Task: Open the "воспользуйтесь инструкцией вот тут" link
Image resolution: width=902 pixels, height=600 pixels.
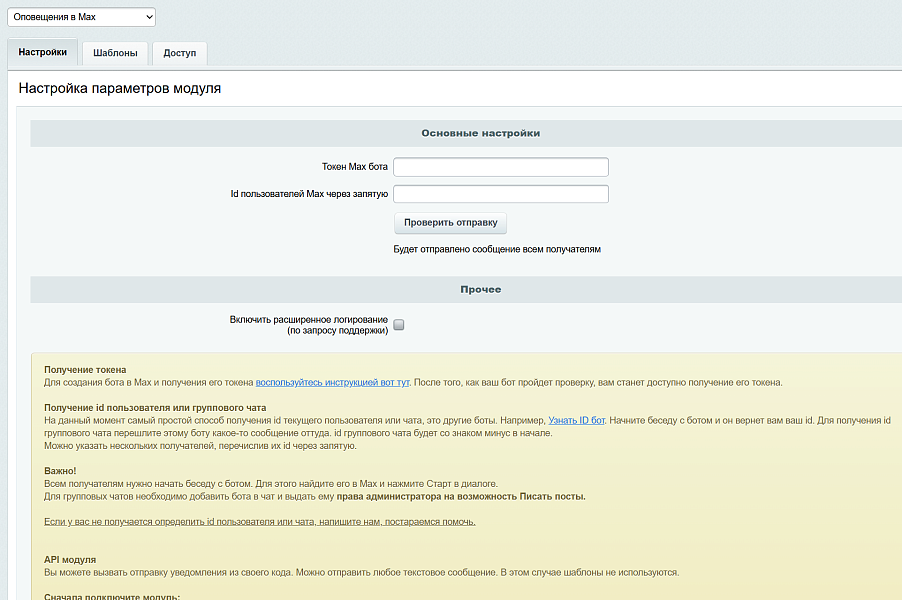Action: point(333,383)
